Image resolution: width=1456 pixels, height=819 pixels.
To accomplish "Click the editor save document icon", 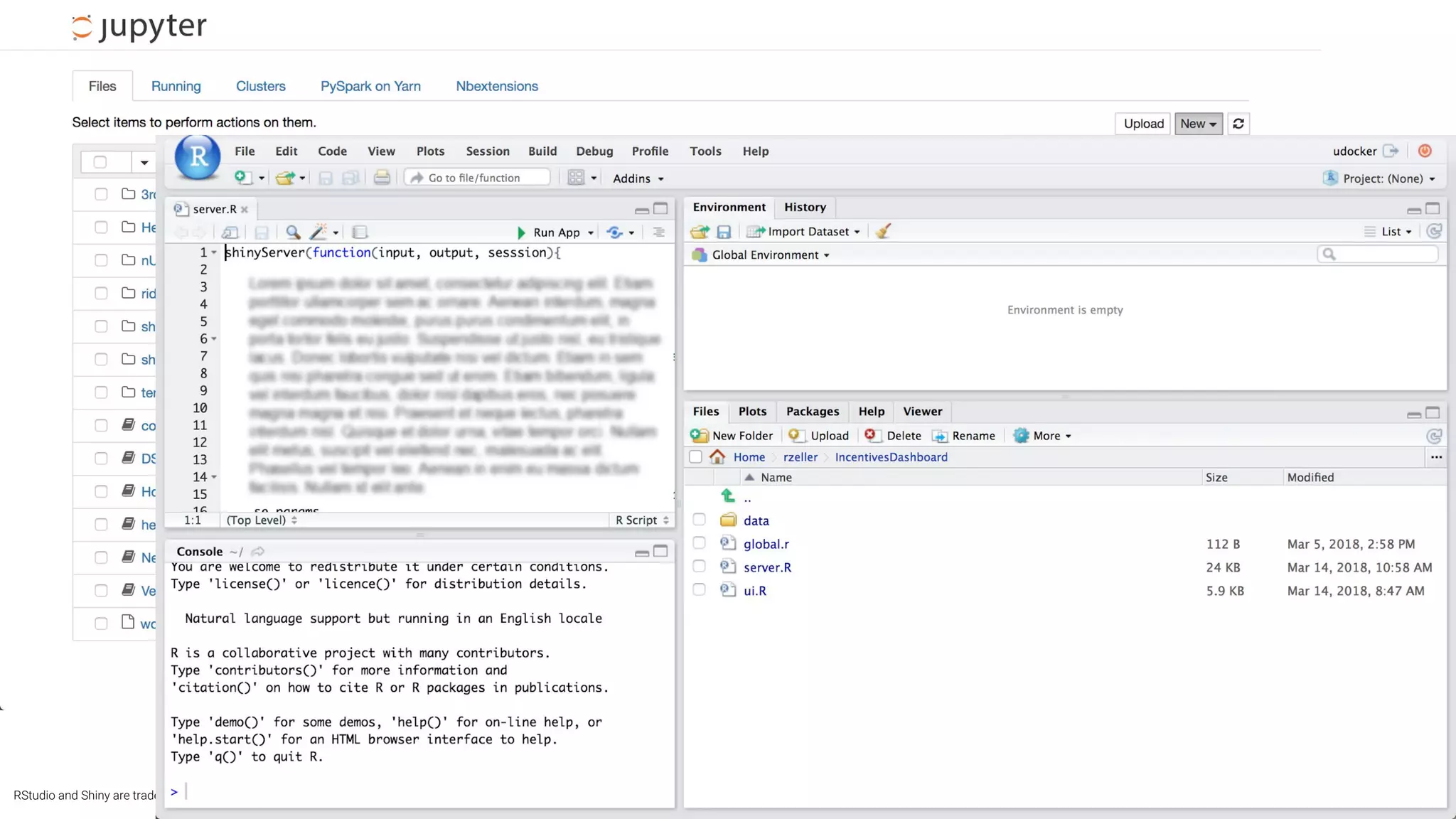I will coord(262,232).
